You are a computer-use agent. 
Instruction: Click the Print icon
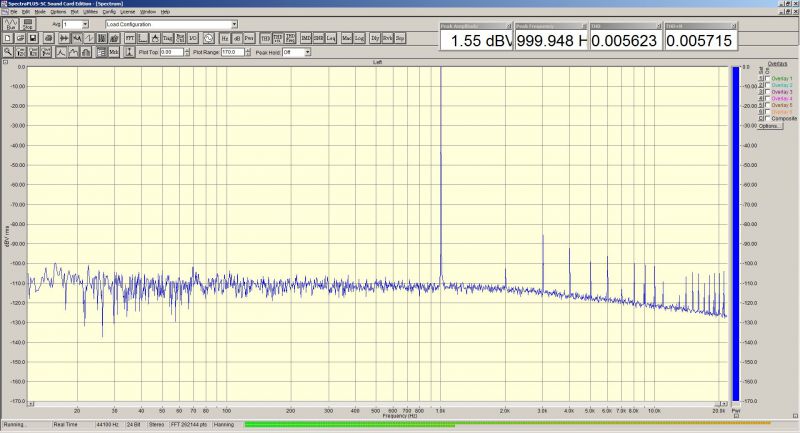pyautogui.click(x=48, y=38)
